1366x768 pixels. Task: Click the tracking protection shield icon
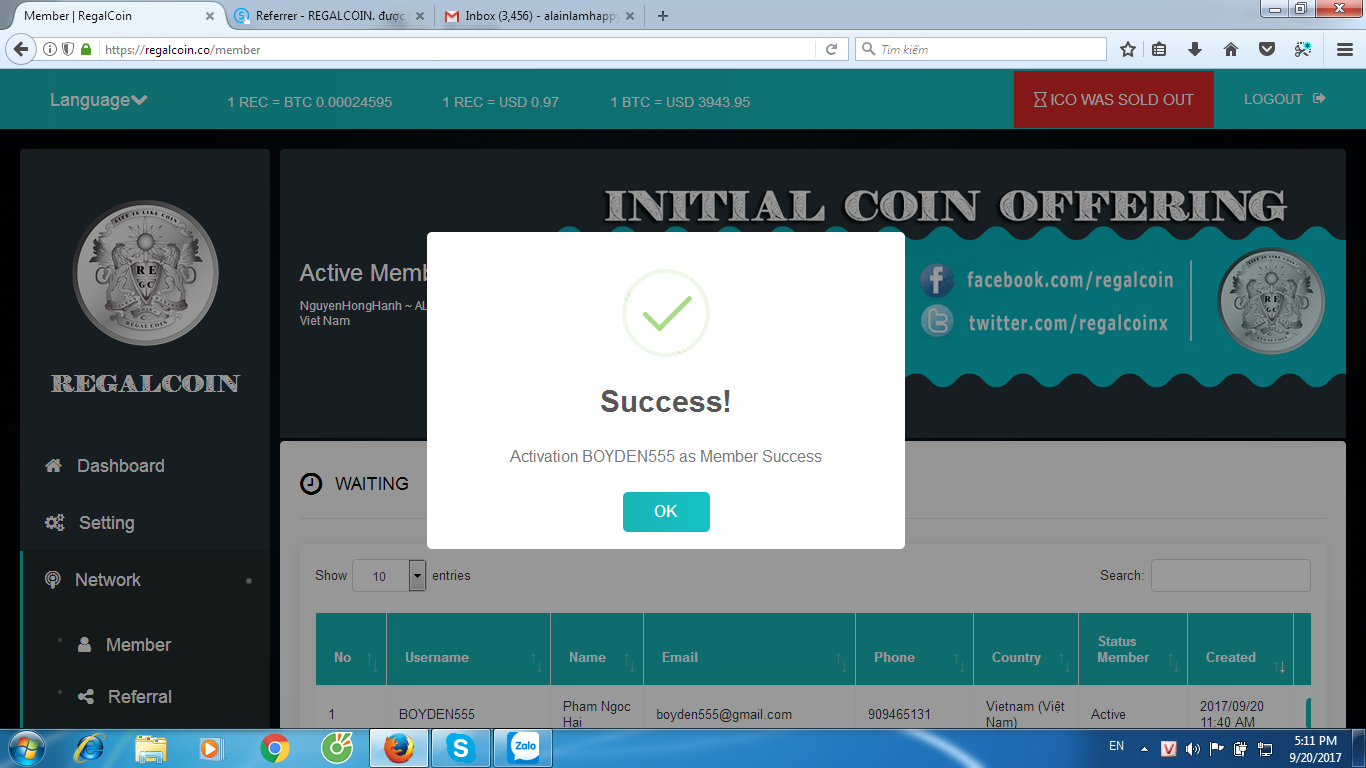pos(68,49)
